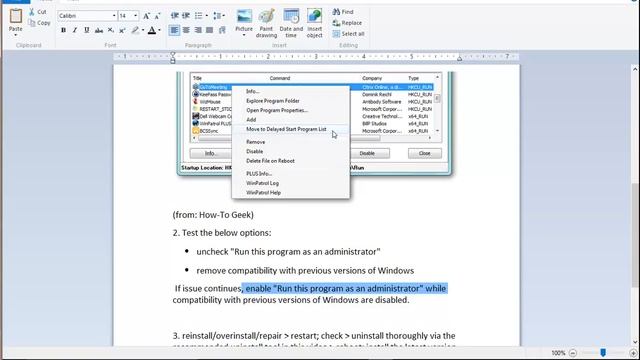This screenshot has height=360, width=640.
Task: Click the "remove compatibility with previous versions" bullet
Action: 305,270
